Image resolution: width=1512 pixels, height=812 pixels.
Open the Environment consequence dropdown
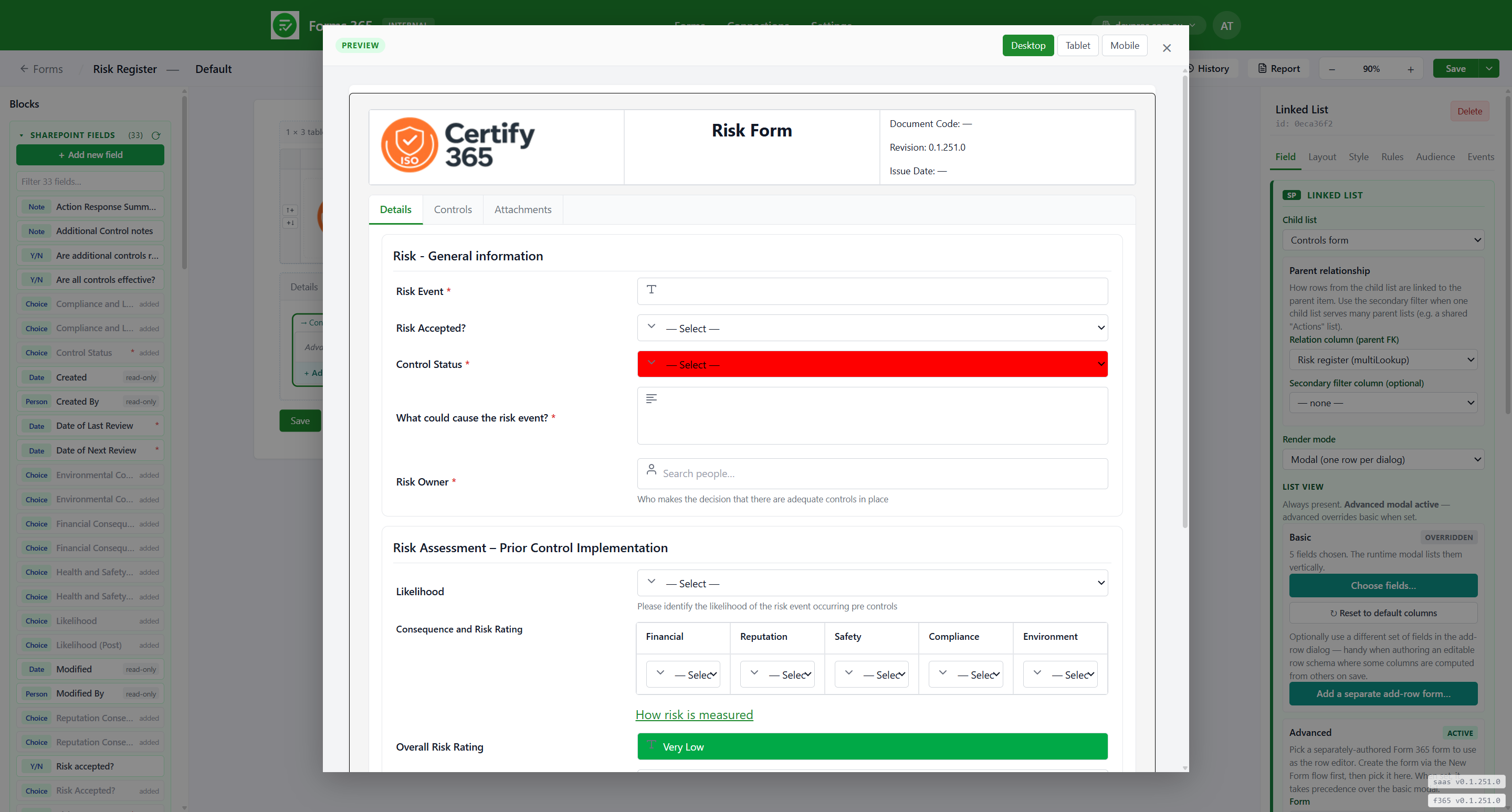coord(1060,674)
